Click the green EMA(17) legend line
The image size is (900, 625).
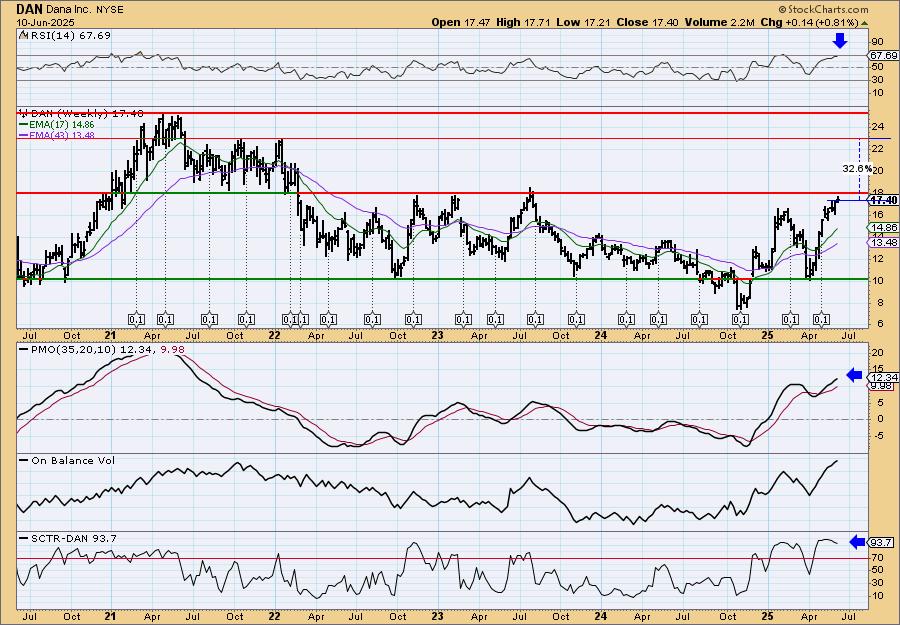(x=24, y=125)
